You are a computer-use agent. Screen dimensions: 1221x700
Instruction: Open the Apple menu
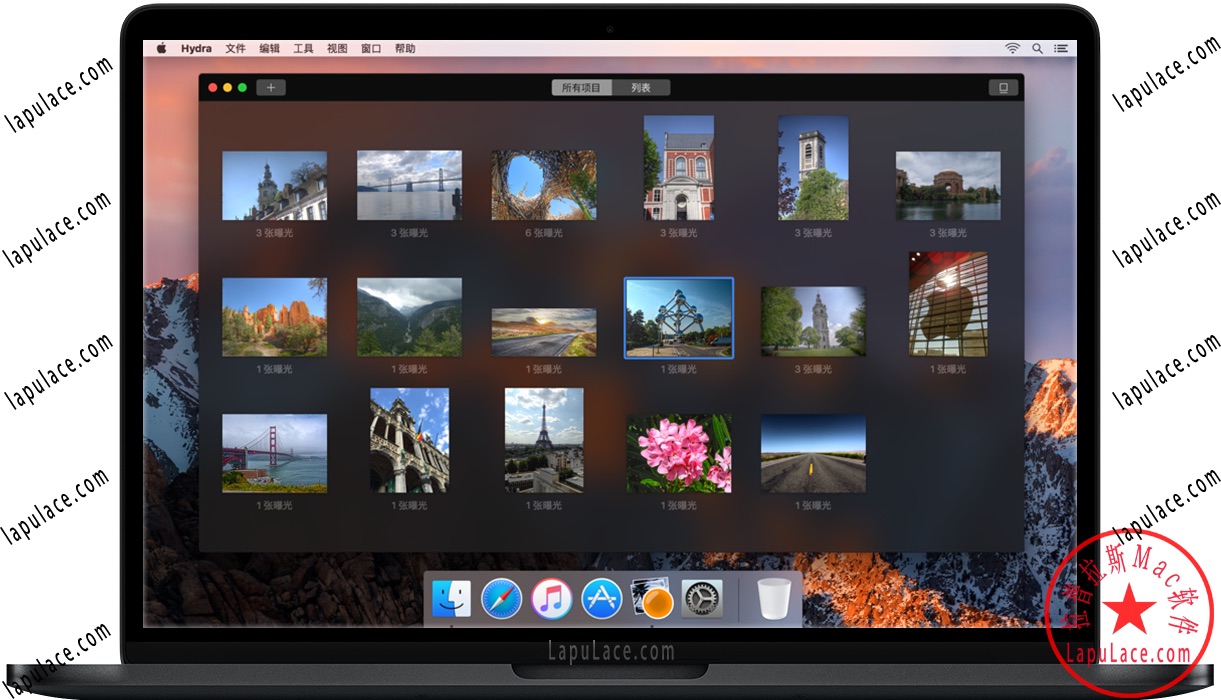click(160, 47)
